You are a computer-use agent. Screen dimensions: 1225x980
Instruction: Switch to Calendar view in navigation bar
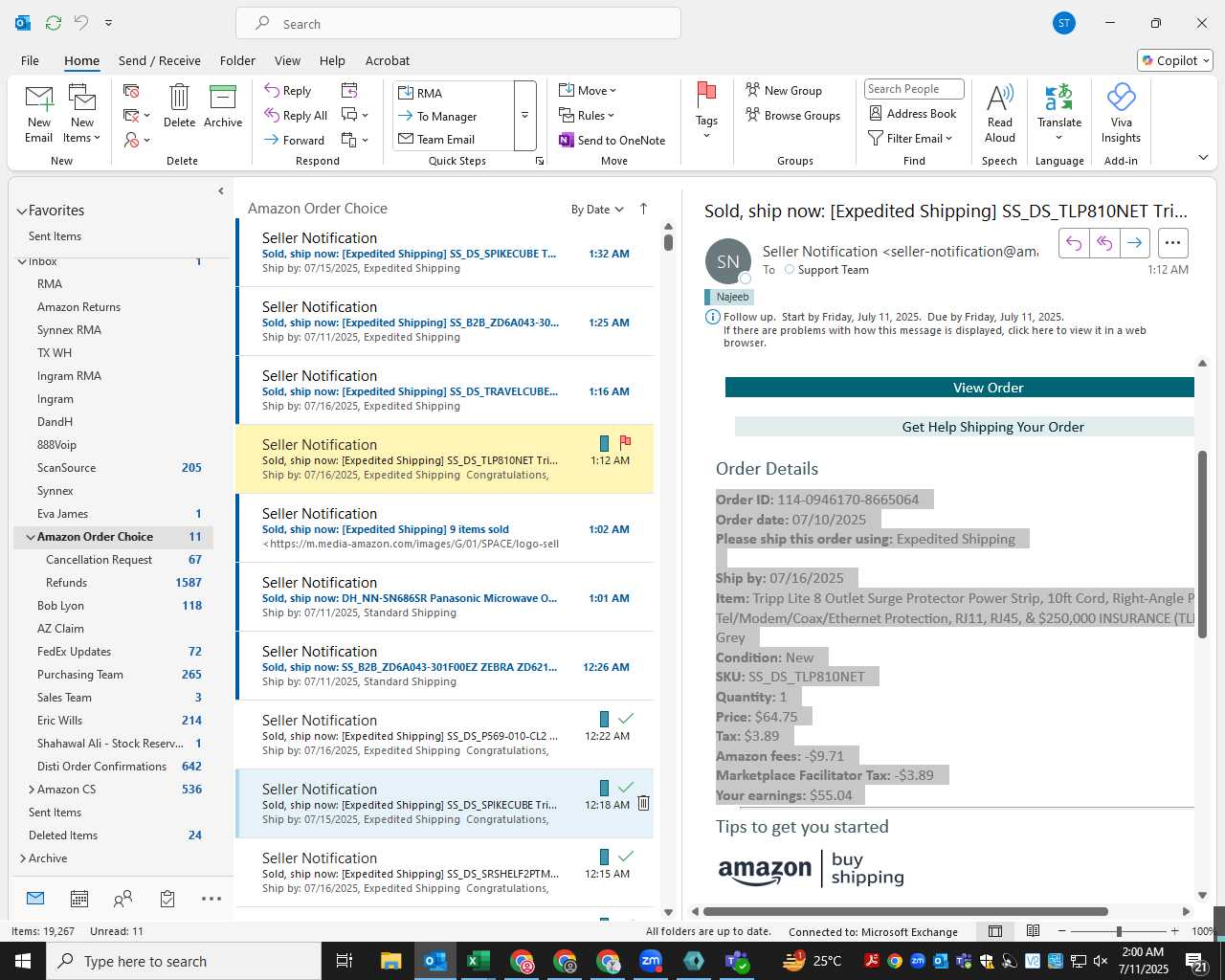pyautogui.click(x=79, y=899)
